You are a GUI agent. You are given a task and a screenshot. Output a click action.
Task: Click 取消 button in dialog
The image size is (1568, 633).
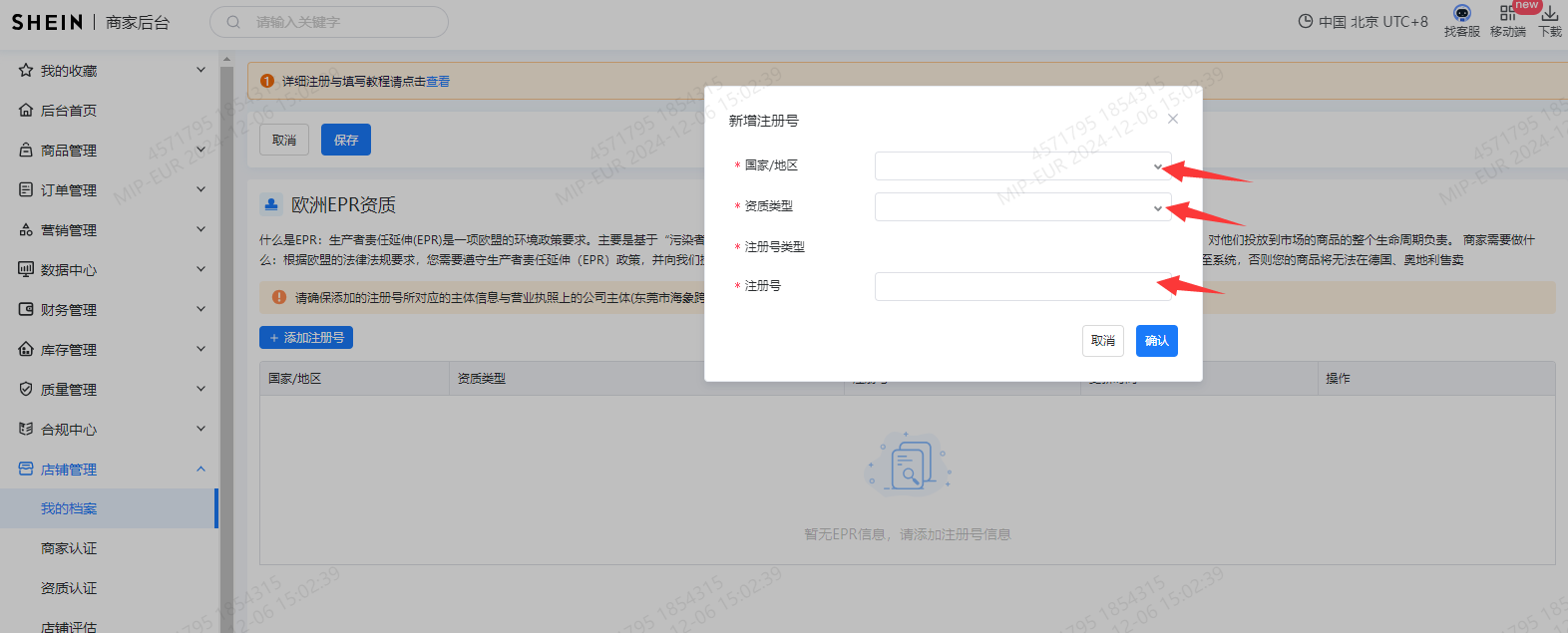pyautogui.click(x=1103, y=341)
